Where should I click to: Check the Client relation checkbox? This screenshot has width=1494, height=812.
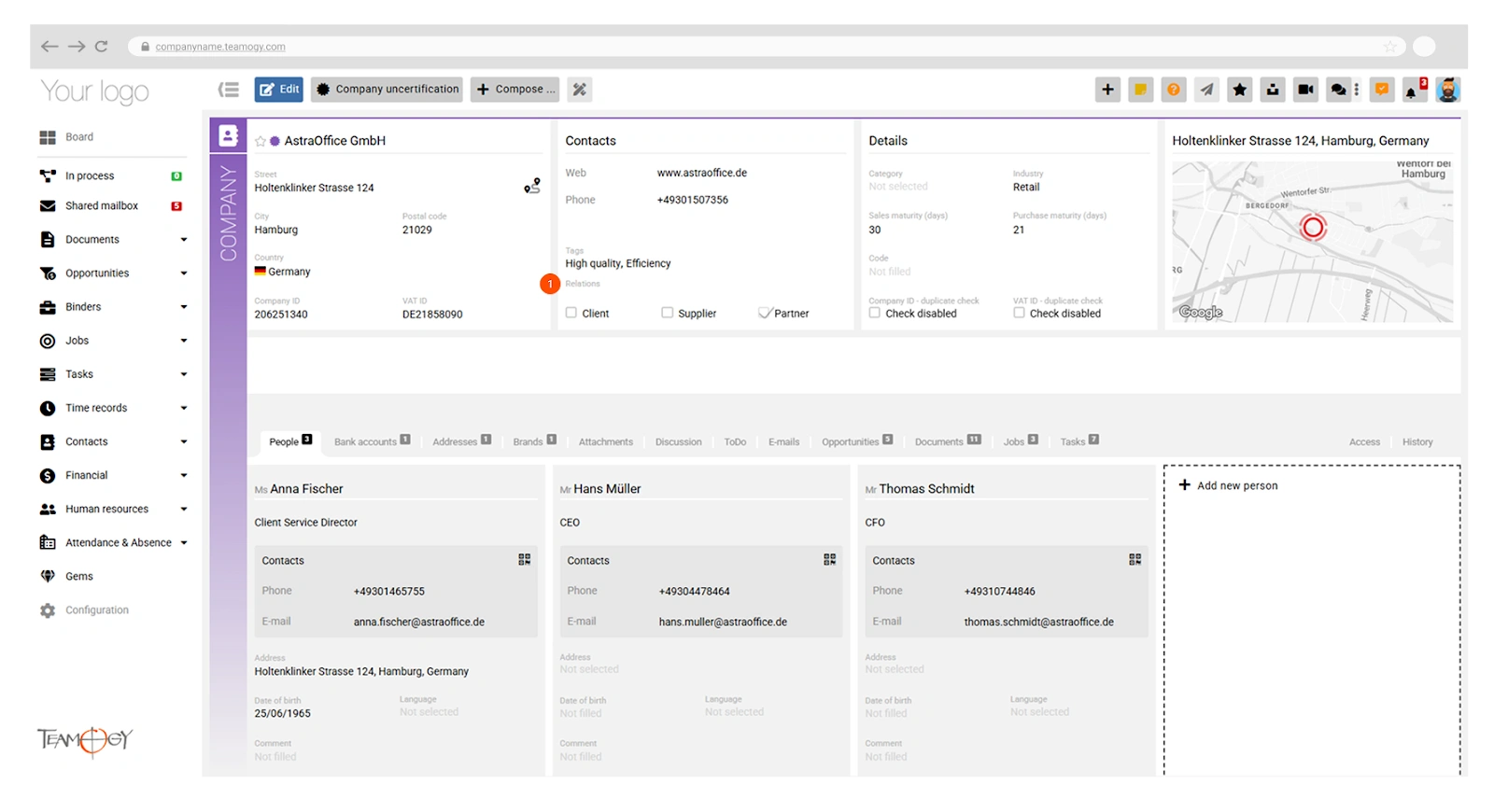pos(571,313)
